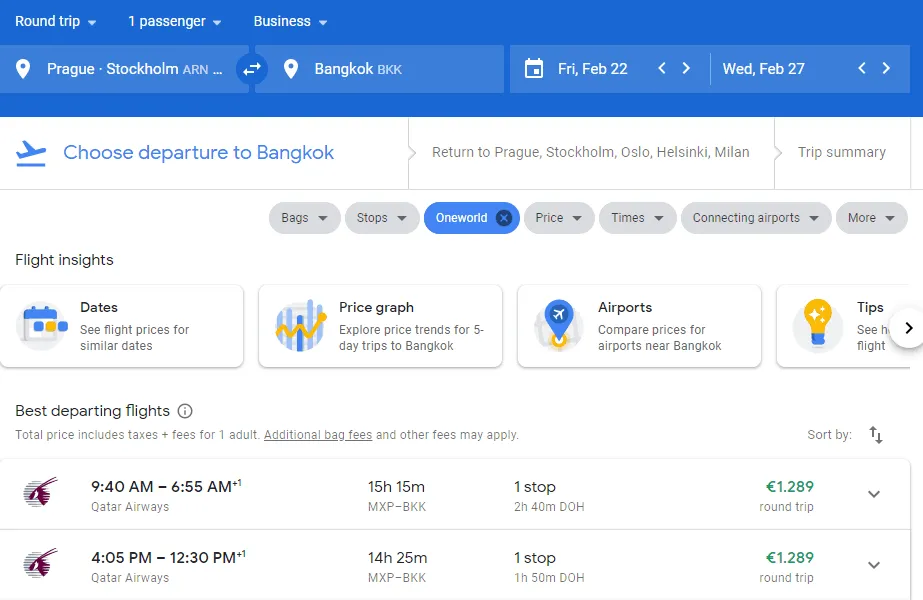Open the Additional bag fees link
Image resolution: width=923 pixels, height=600 pixels.
318,435
